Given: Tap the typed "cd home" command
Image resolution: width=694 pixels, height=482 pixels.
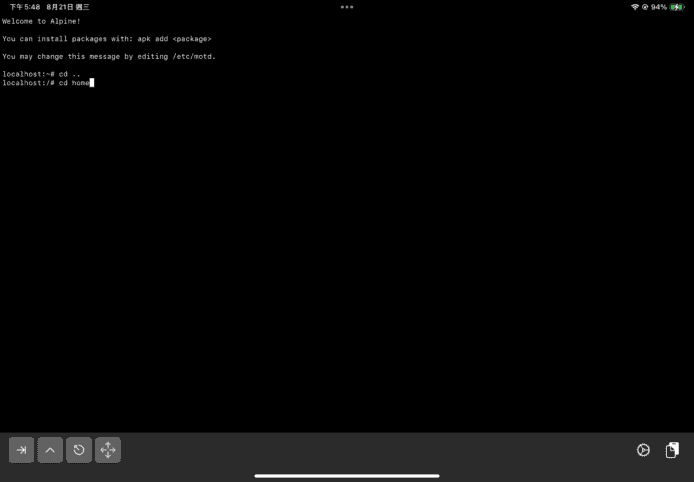Looking at the screenshot, I should (73, 83).
